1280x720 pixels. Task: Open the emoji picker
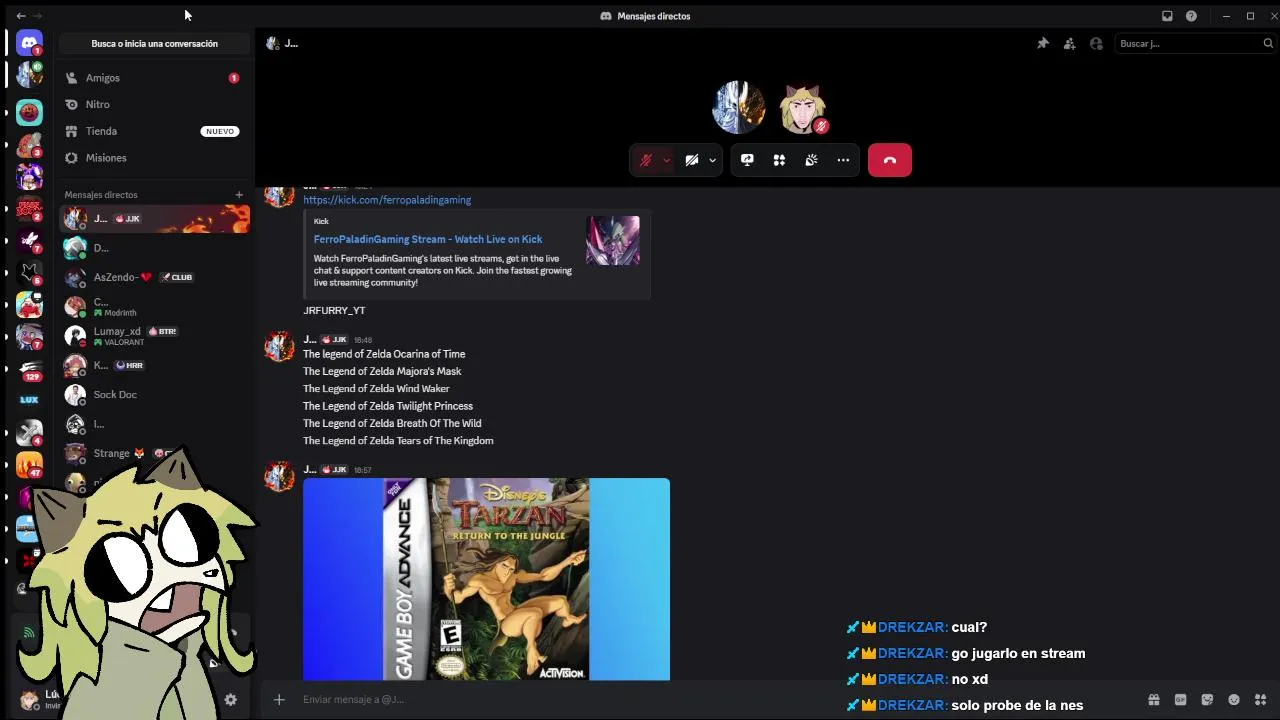pyautogui.click(x=1234, y=700)
